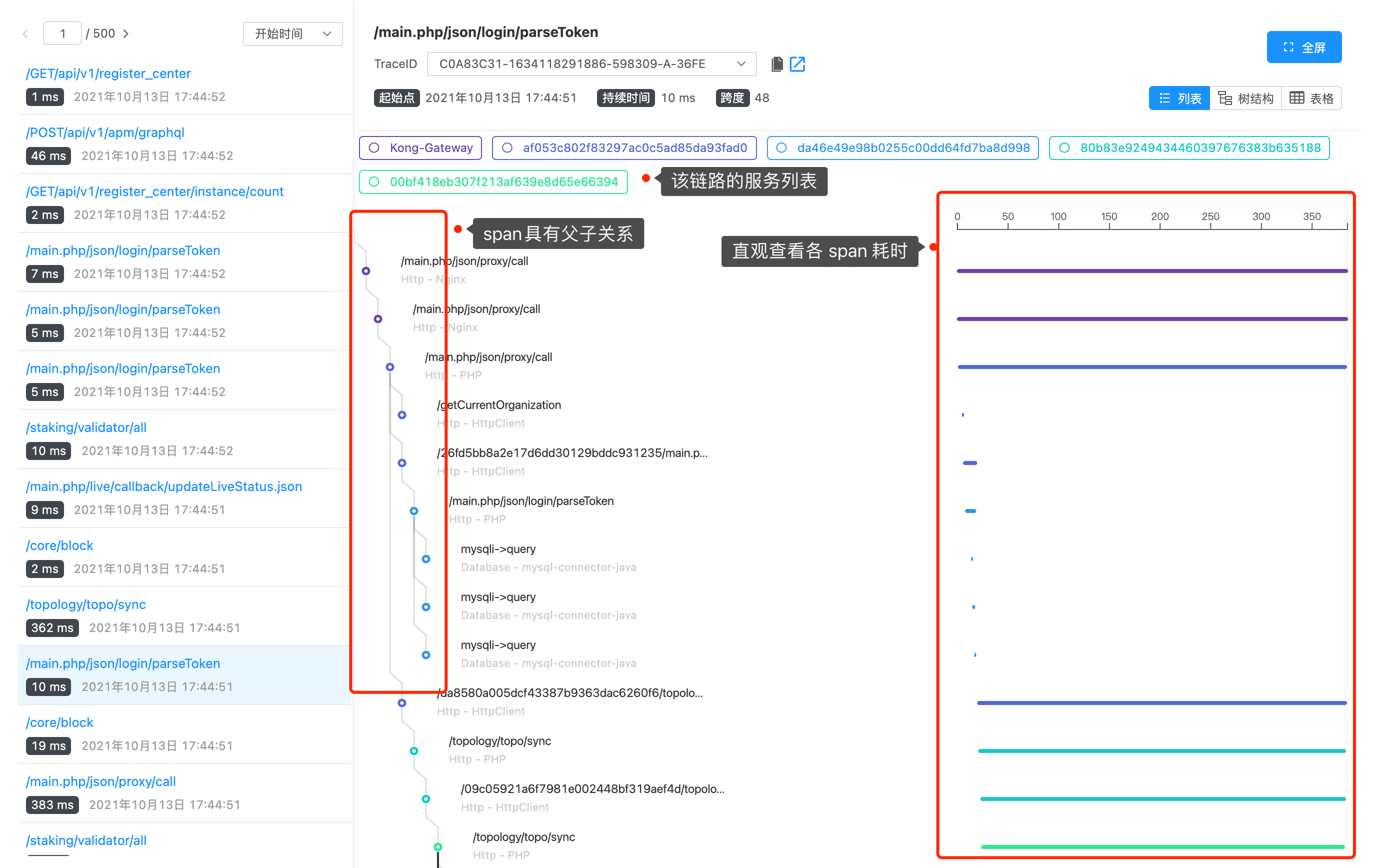This screenshot has height=868, width=1381.
Task: Select the /09c05921a6f span node circle
Action: pyautogui.click(x=426, y=799)
